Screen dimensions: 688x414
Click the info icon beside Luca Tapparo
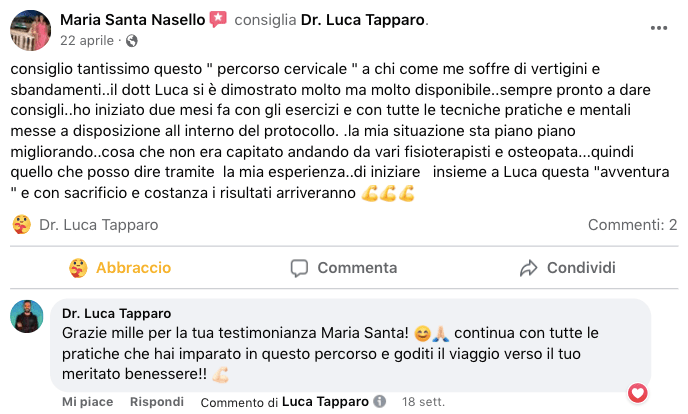[379, 402]
